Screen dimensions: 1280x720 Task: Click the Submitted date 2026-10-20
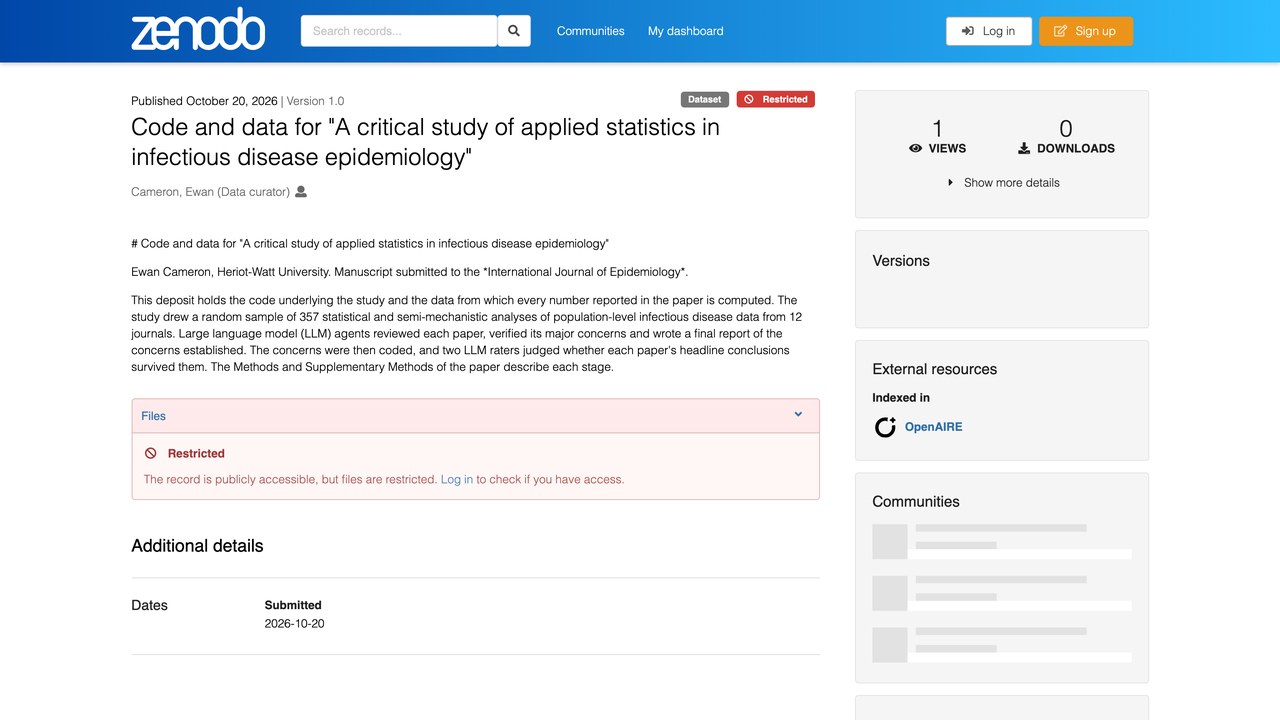pyautogui.click(x=295, y=624)
